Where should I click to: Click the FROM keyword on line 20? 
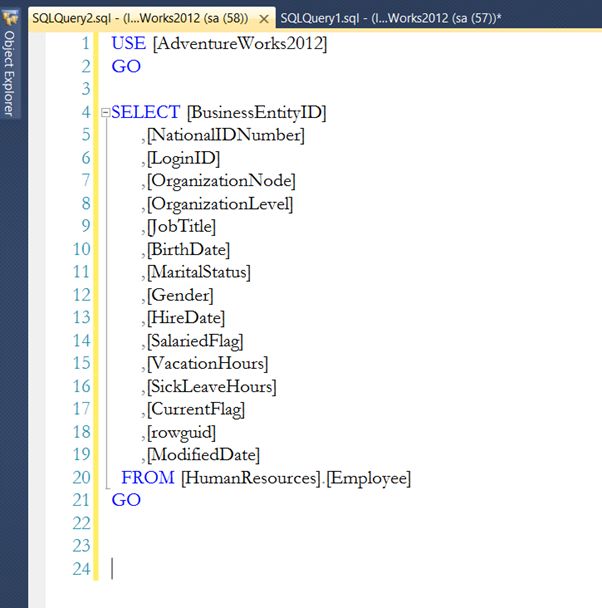(x=148, y=477)
